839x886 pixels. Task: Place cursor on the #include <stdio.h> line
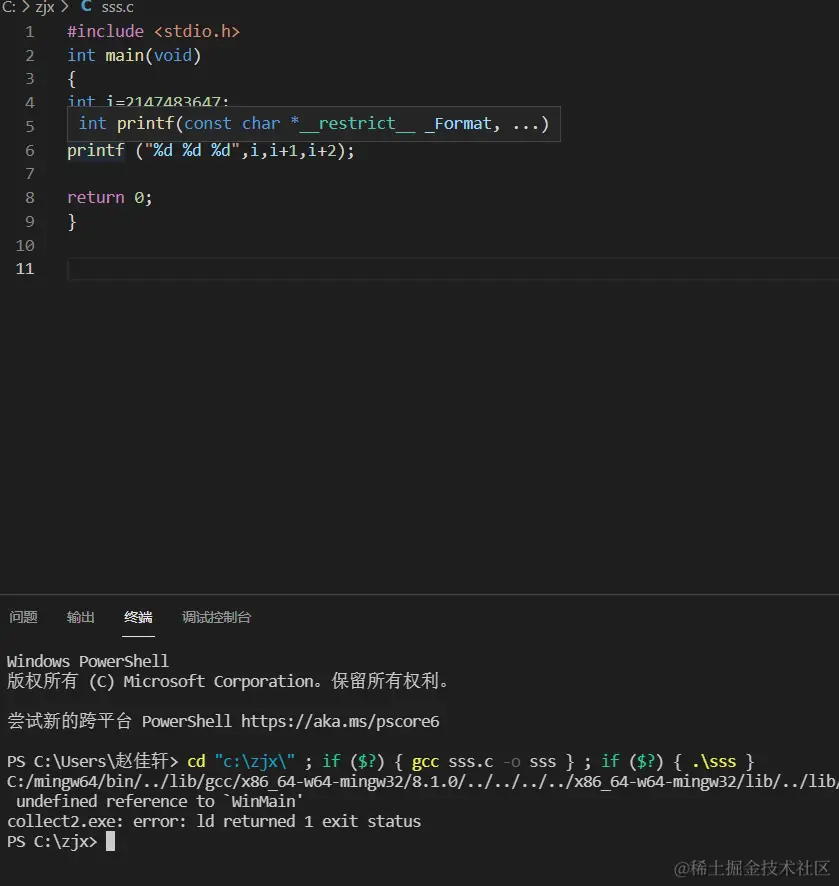point(150,31)
